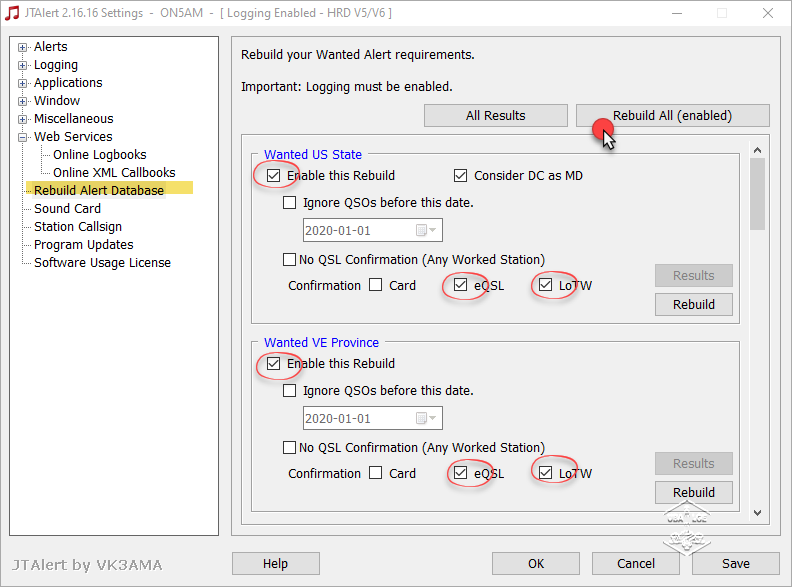Open VE Province date picker dropdown
Screen dimensions: 792x587
tap(432, 418)
